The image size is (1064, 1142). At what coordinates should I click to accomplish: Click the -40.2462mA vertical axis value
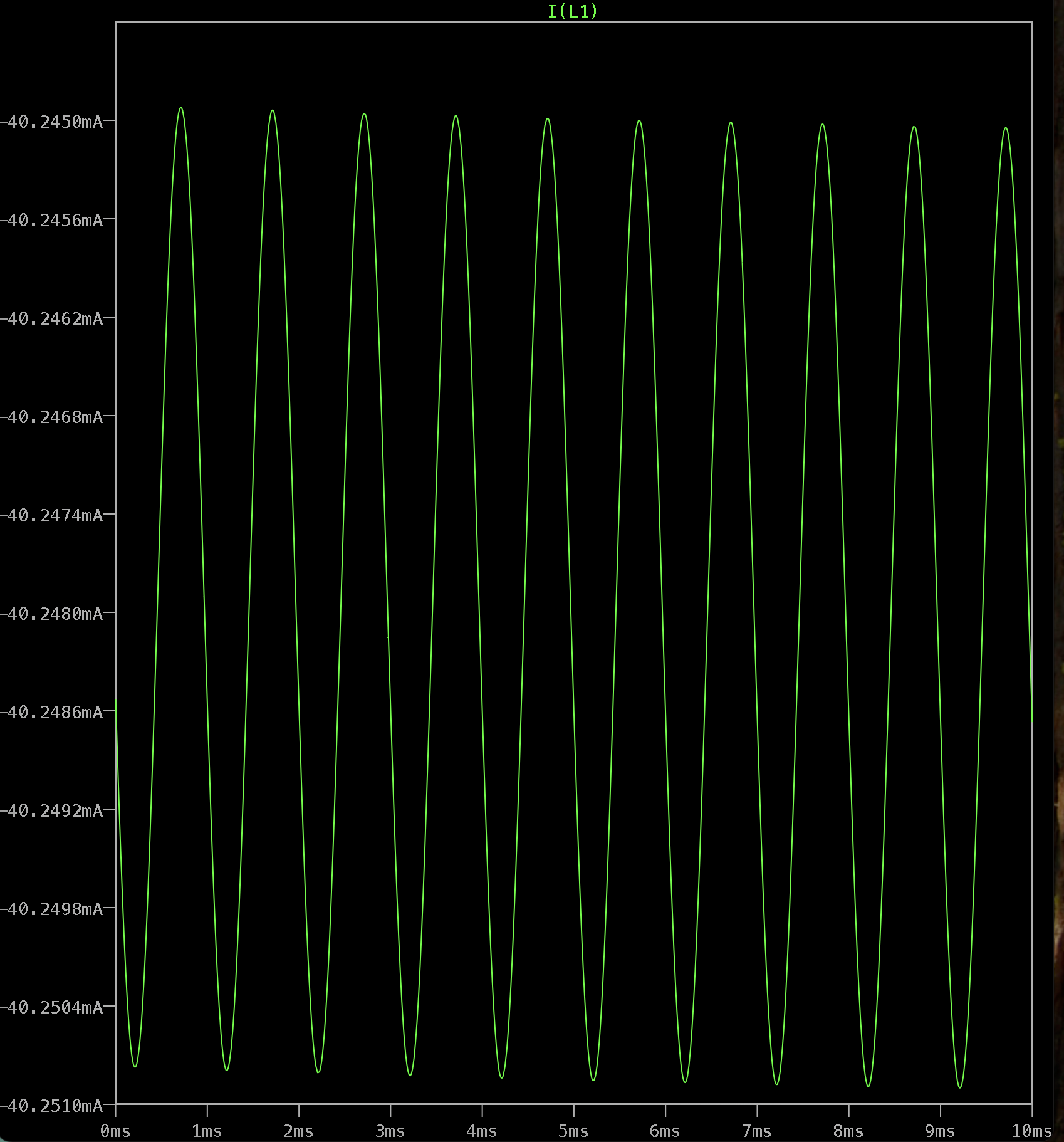(x=51, y=318)
